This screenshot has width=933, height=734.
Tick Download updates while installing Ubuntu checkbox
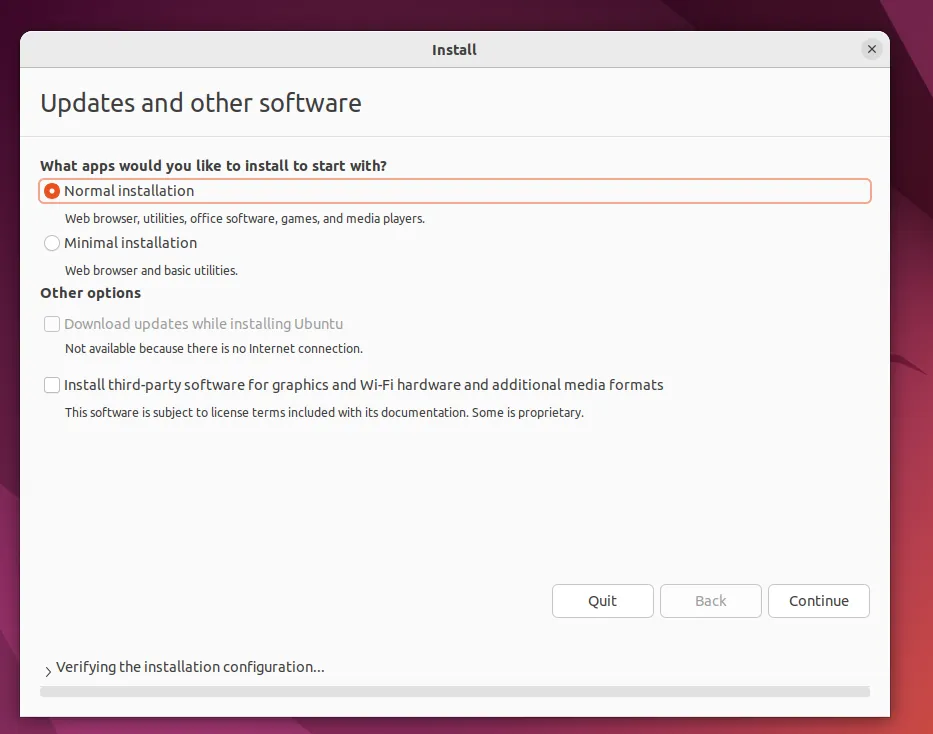[x=52, y=324]
